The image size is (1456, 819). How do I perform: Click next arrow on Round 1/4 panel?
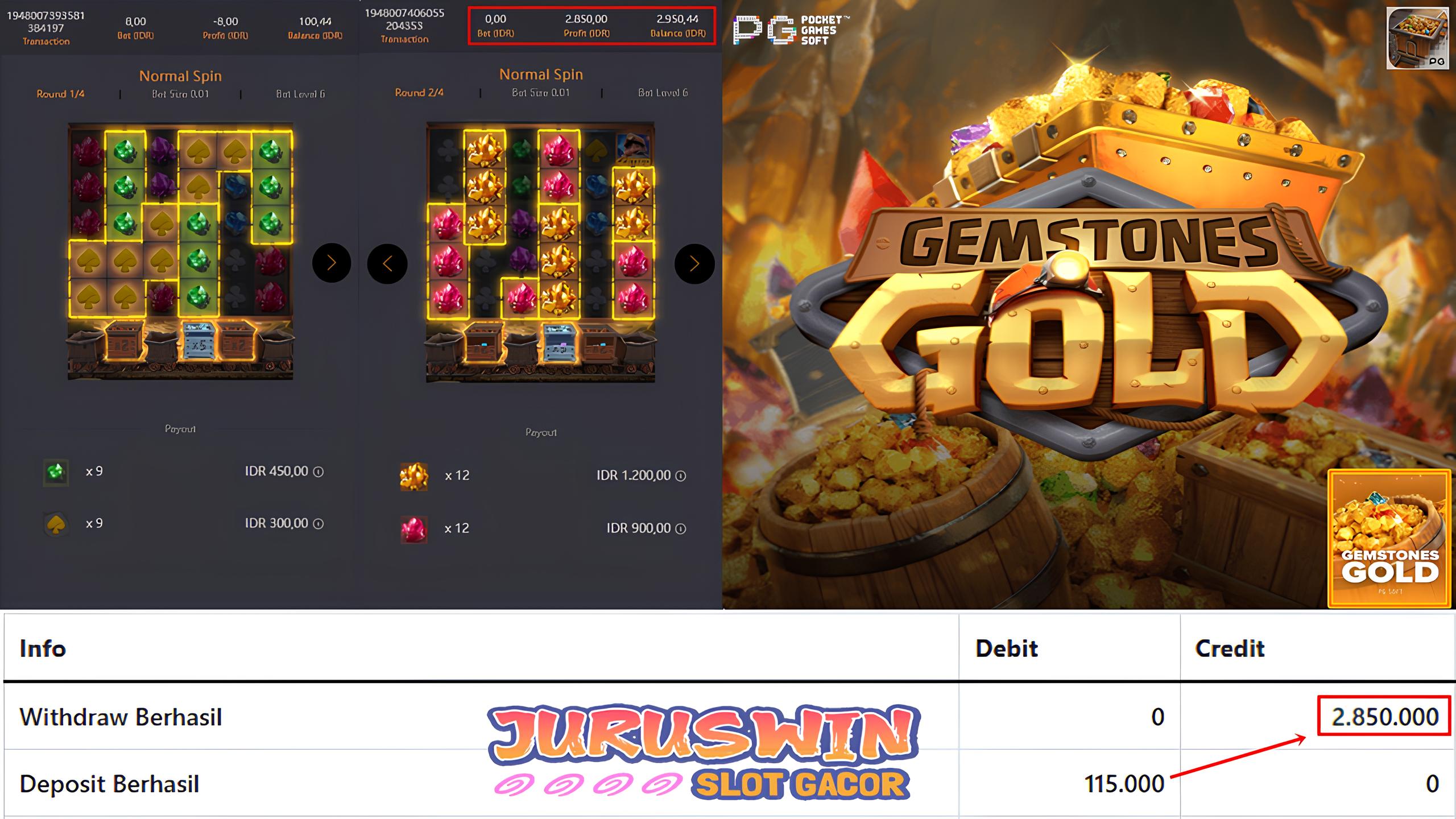point(332,263)
